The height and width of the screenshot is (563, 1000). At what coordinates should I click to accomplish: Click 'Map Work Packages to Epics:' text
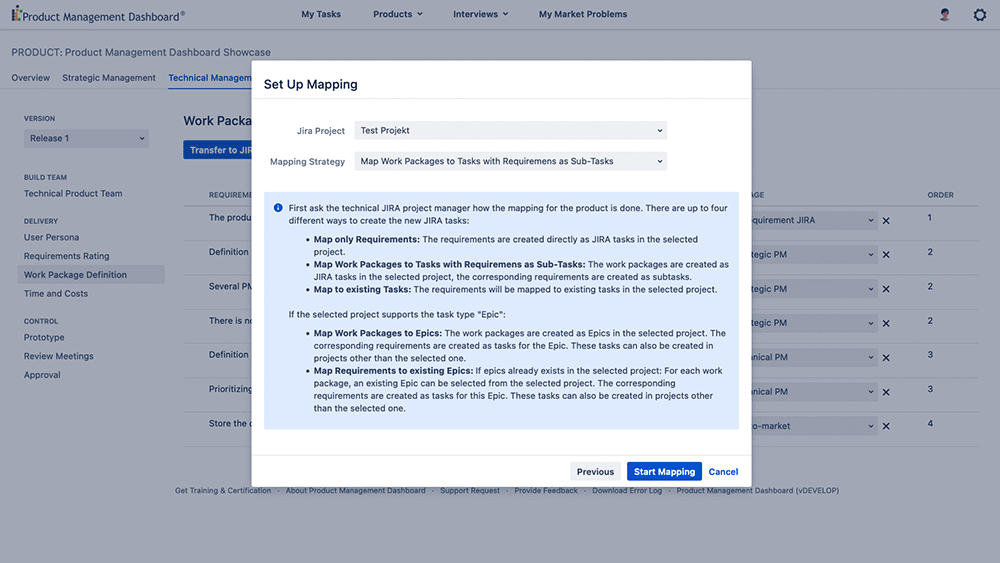[377, 333]
